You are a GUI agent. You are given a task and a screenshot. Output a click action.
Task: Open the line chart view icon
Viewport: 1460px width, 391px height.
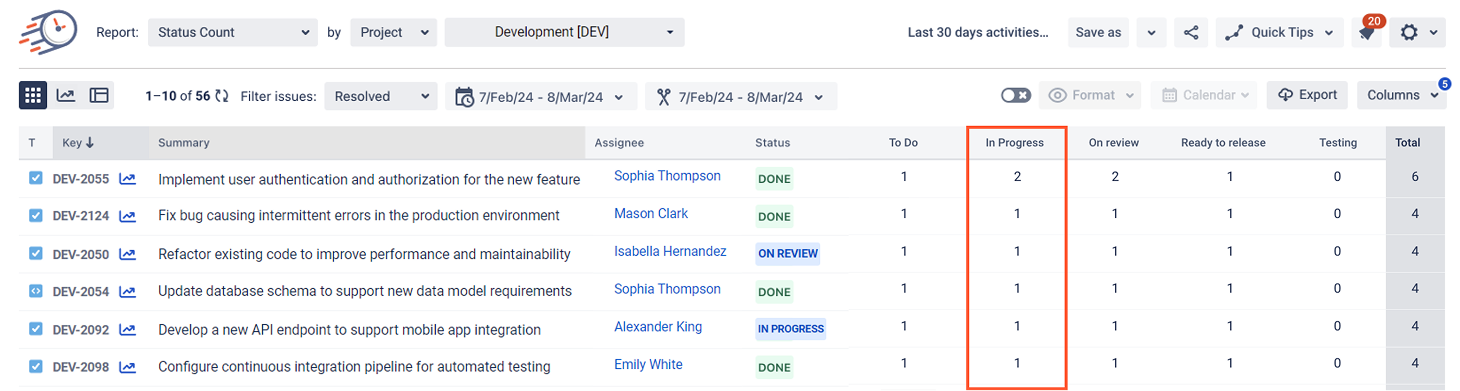click(65, 95)
